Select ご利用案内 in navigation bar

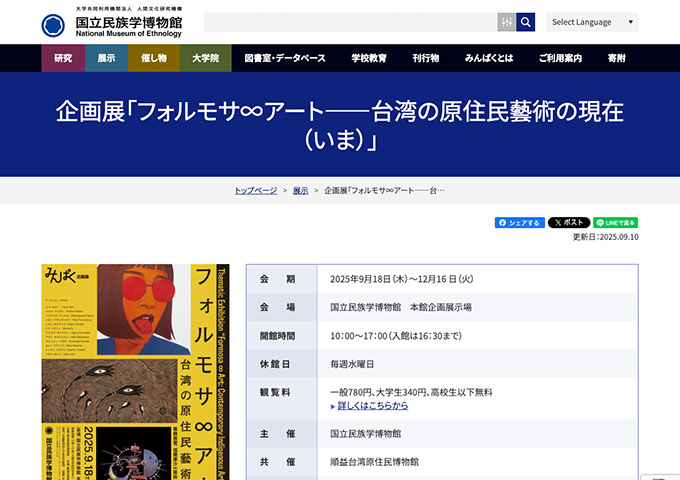point(559,58)
